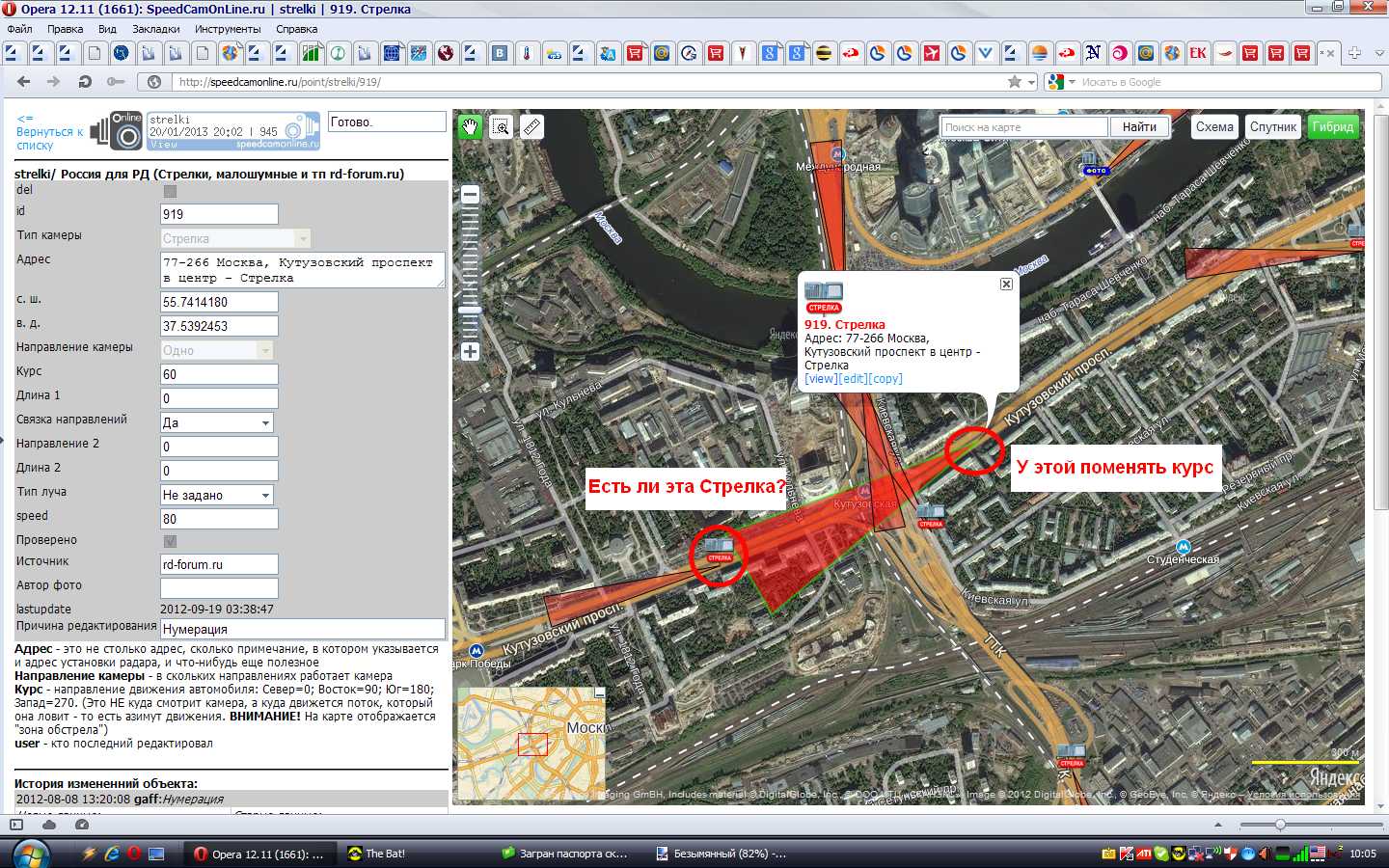Toggle the del checkbox
The height and width of the screenshot is (868, 1389).
coord(170,191)
